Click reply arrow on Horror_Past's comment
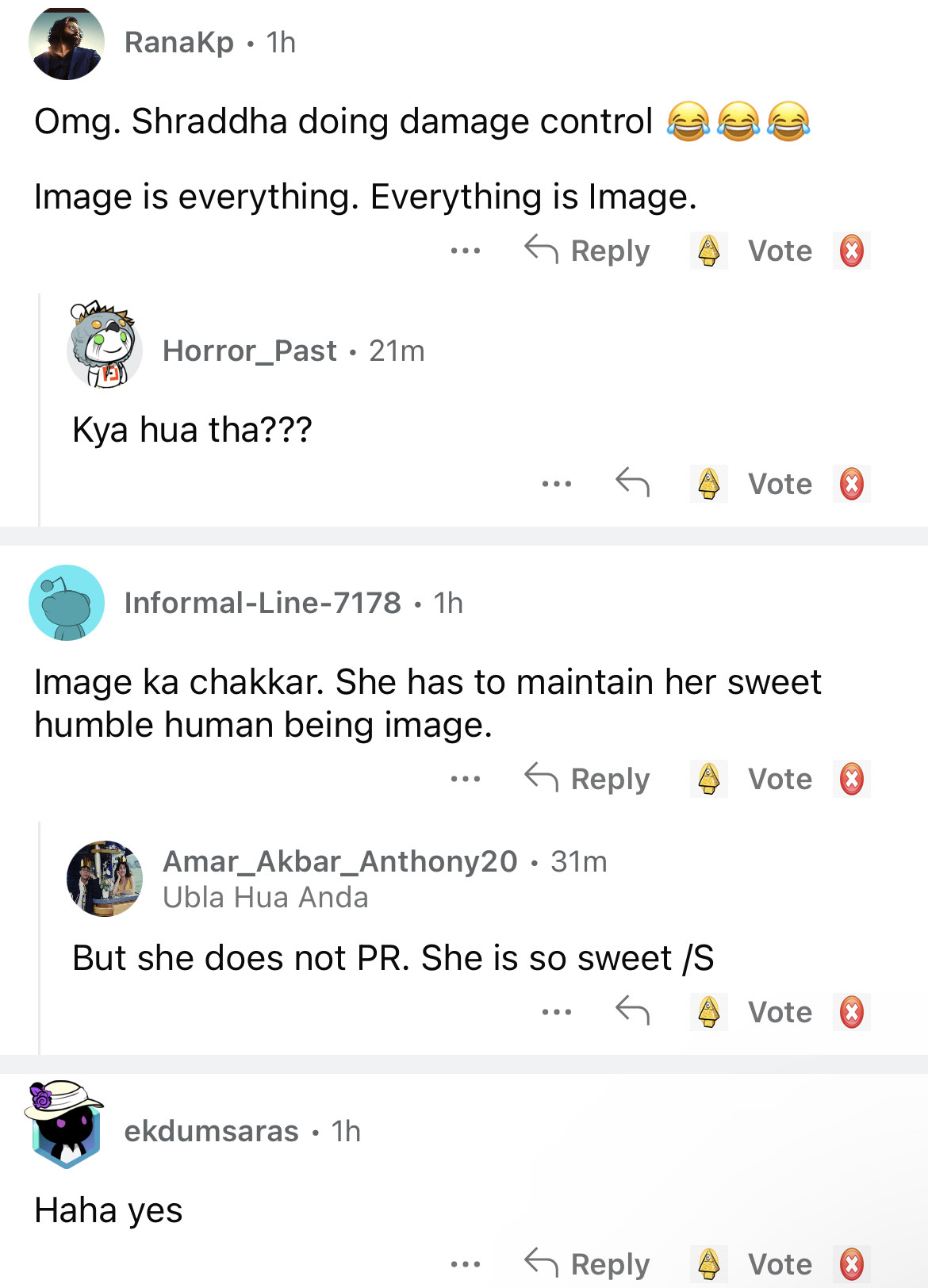The image size is (928, 1288). (632, 482)
